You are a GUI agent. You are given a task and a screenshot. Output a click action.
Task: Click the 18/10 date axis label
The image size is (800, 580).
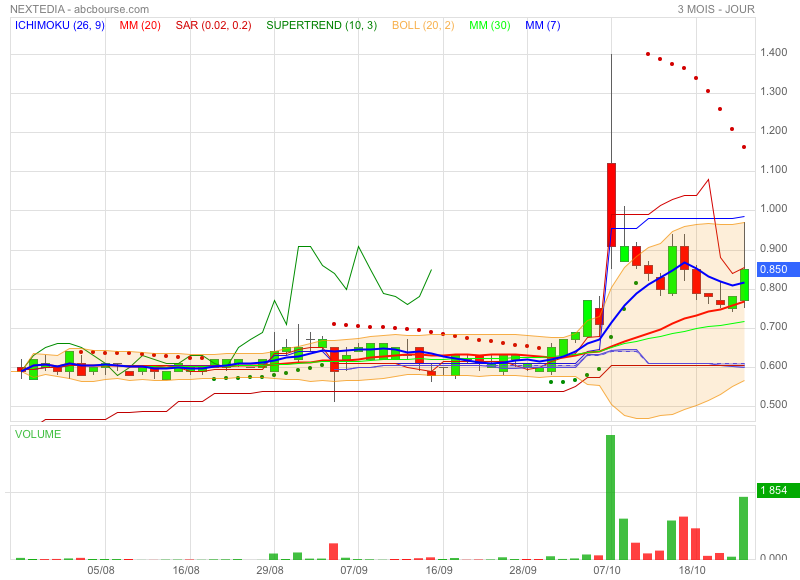[692, 570]
